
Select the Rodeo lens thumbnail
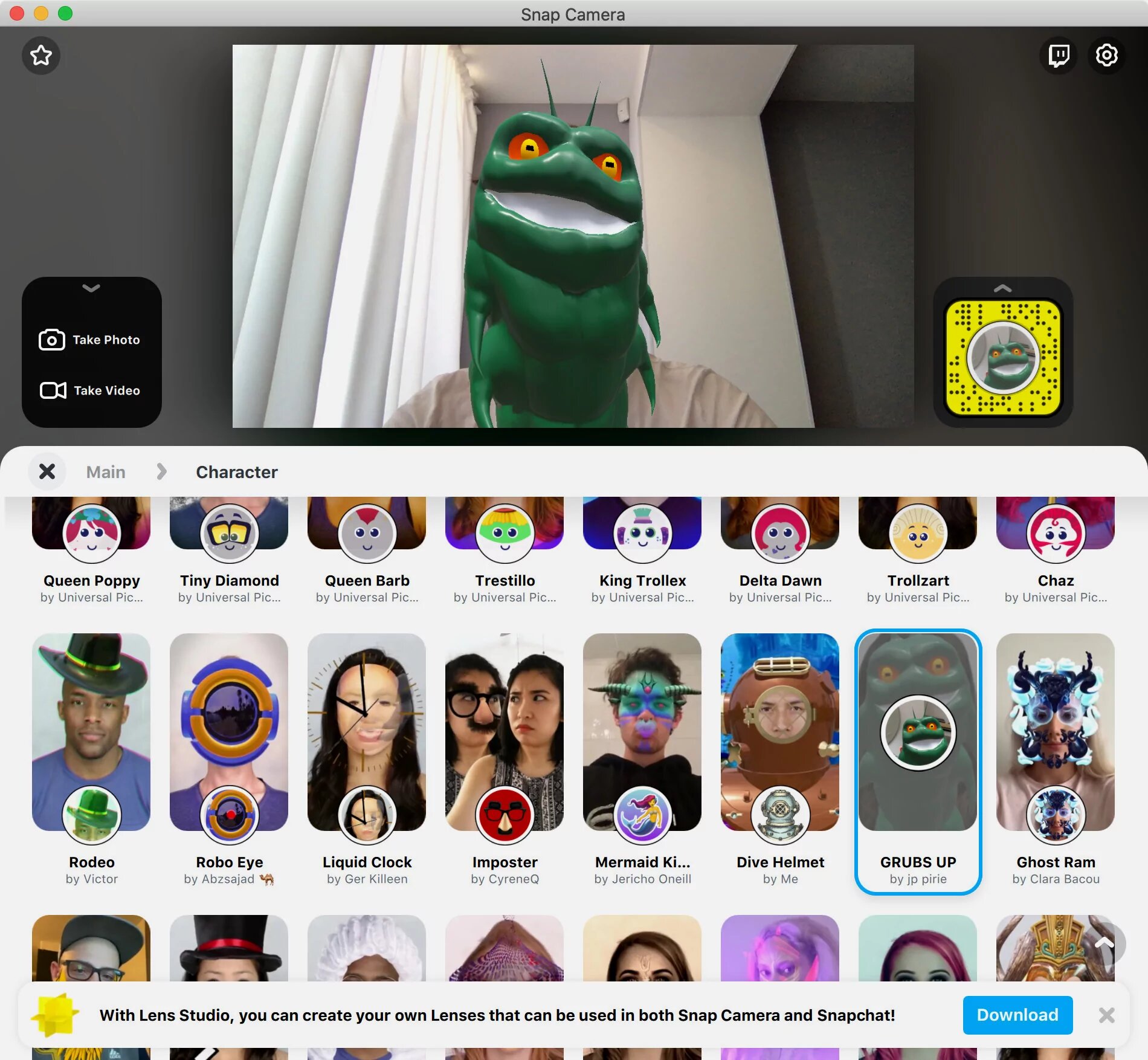92,731
